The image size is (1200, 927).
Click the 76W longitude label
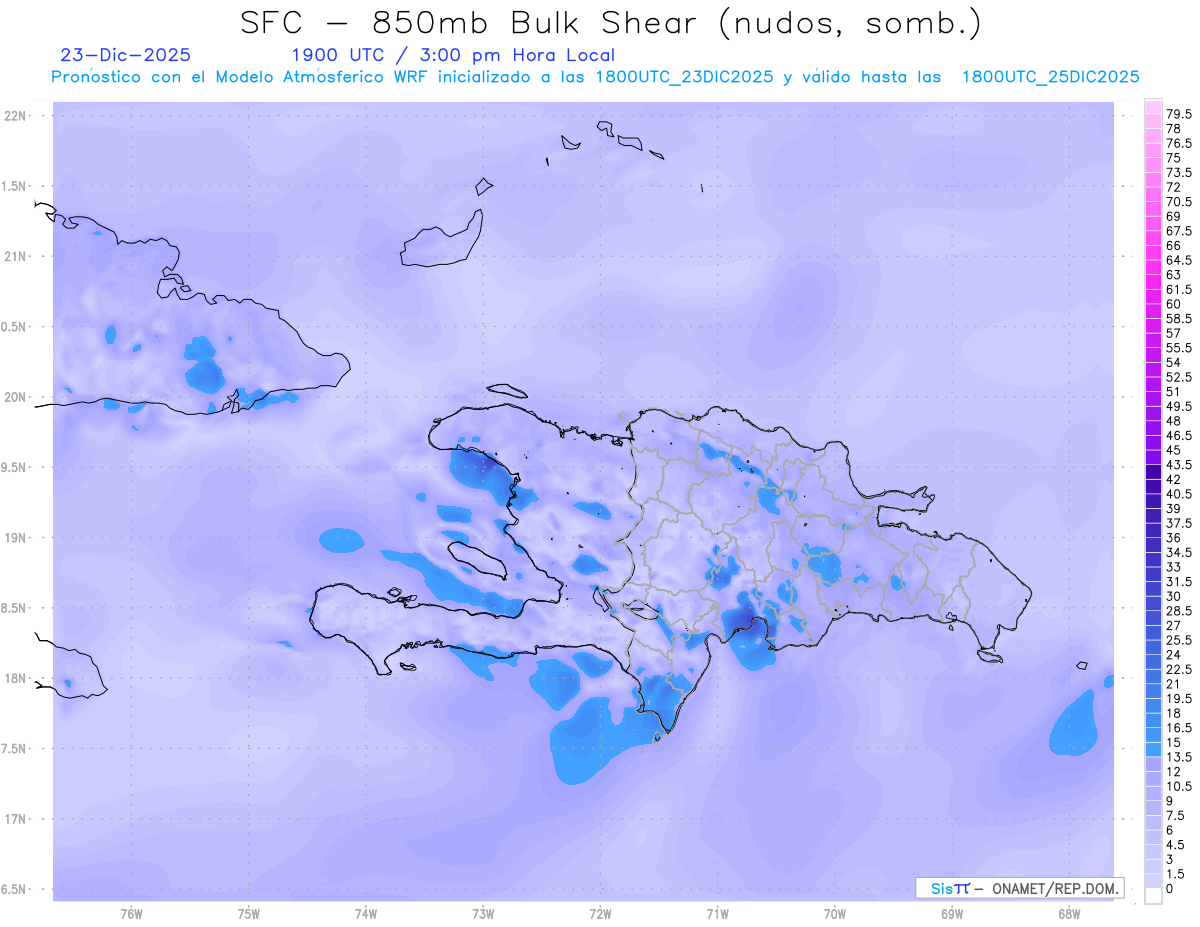pos(131,914)
